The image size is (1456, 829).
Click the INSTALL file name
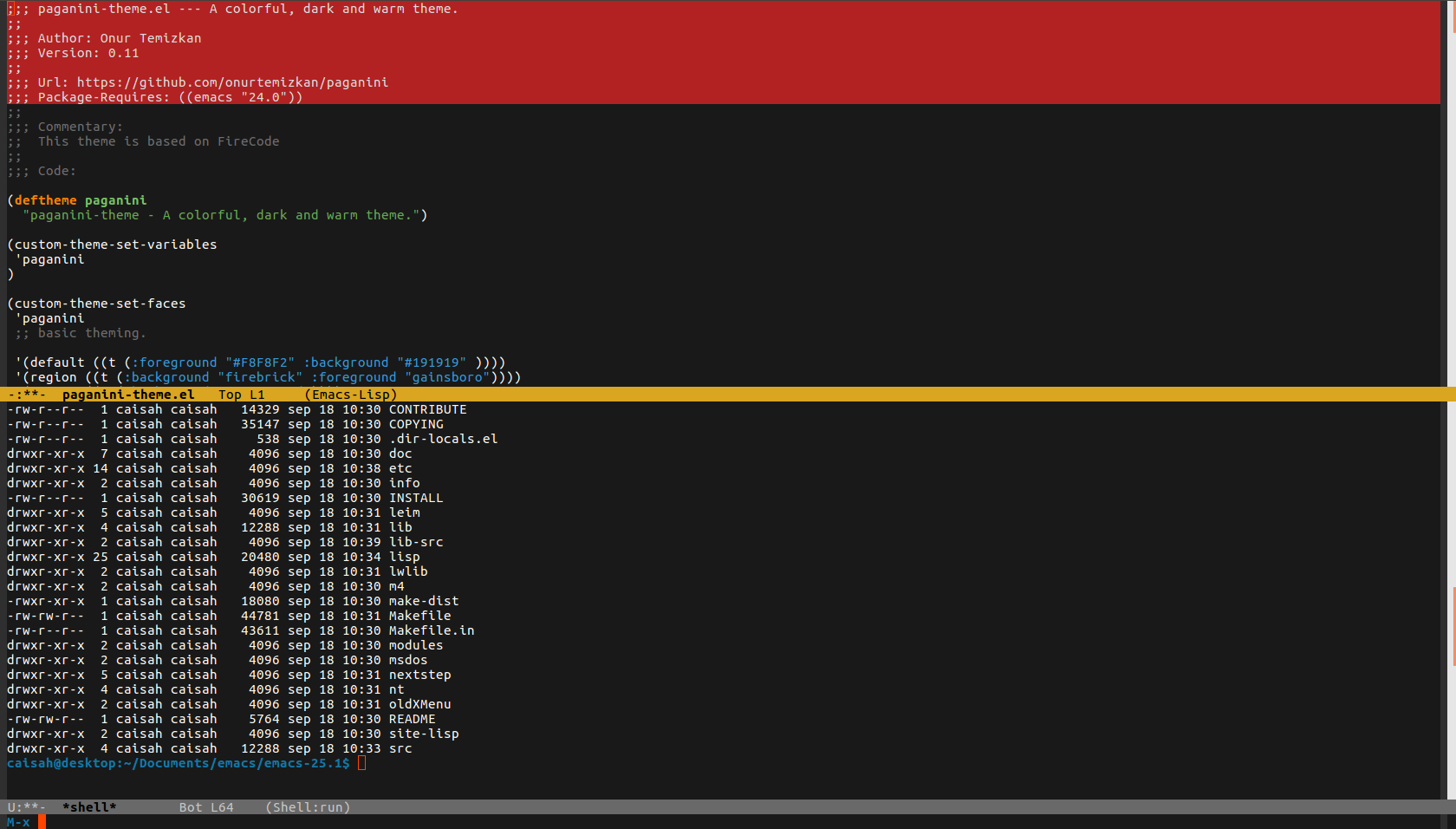tap(416, 498)
